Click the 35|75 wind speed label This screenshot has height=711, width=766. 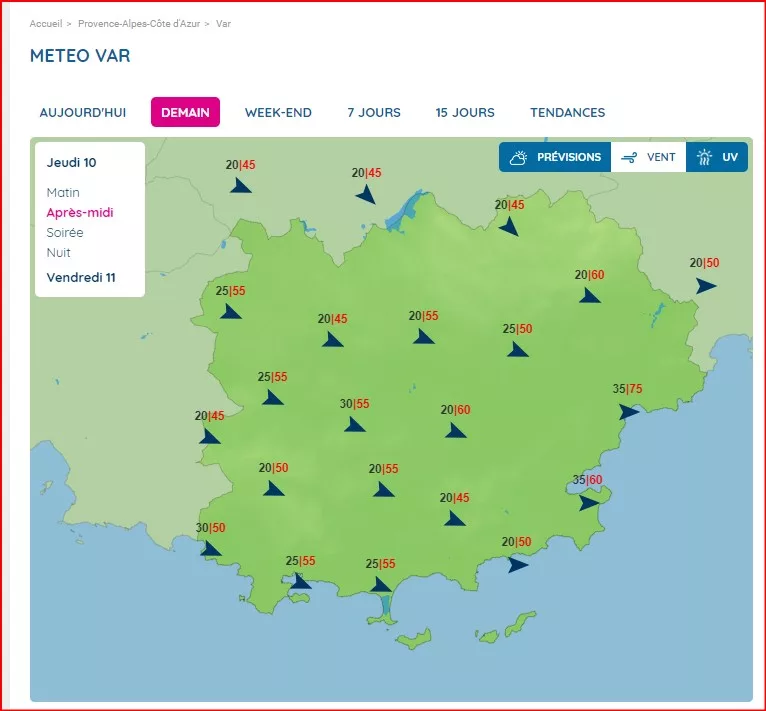point(627,389)
